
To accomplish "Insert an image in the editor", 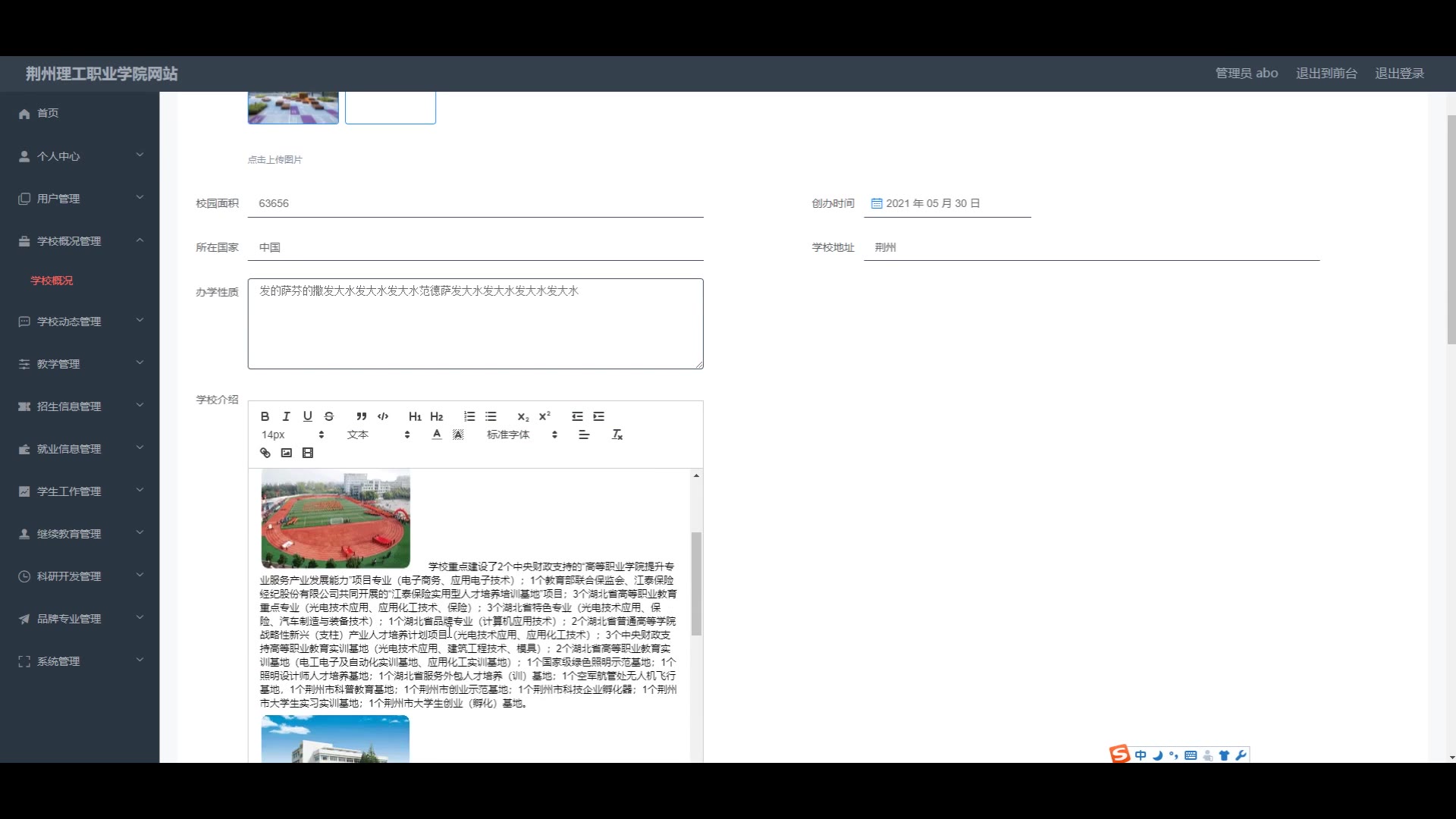I will pos(286,453).
